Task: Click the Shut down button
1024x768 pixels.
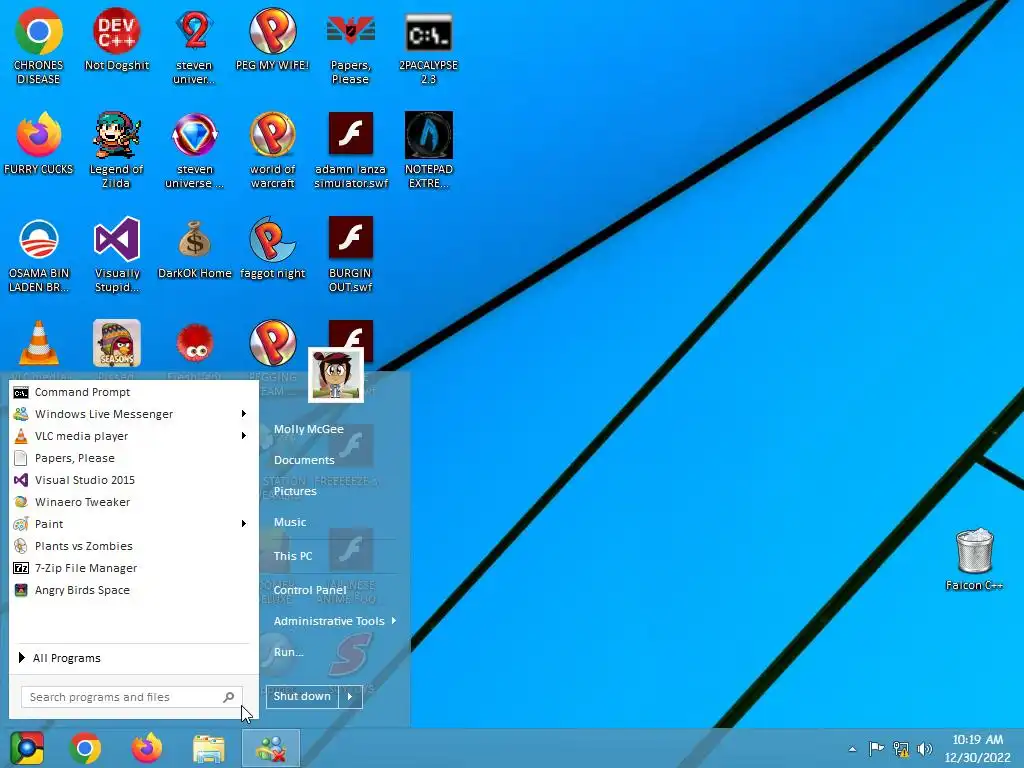Action: point(302,696)
